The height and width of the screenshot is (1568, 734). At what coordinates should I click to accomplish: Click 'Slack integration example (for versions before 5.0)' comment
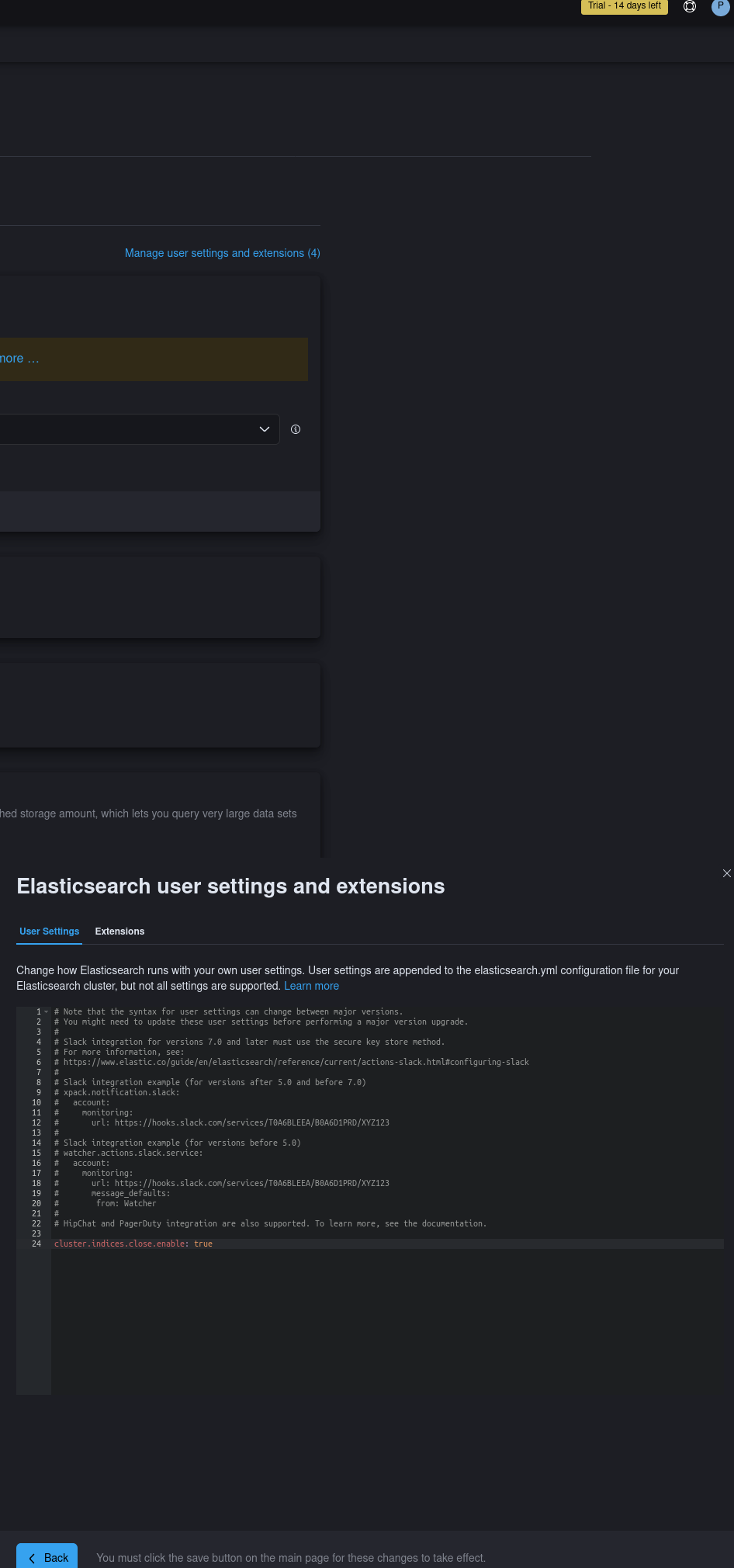click(178, 1143)
